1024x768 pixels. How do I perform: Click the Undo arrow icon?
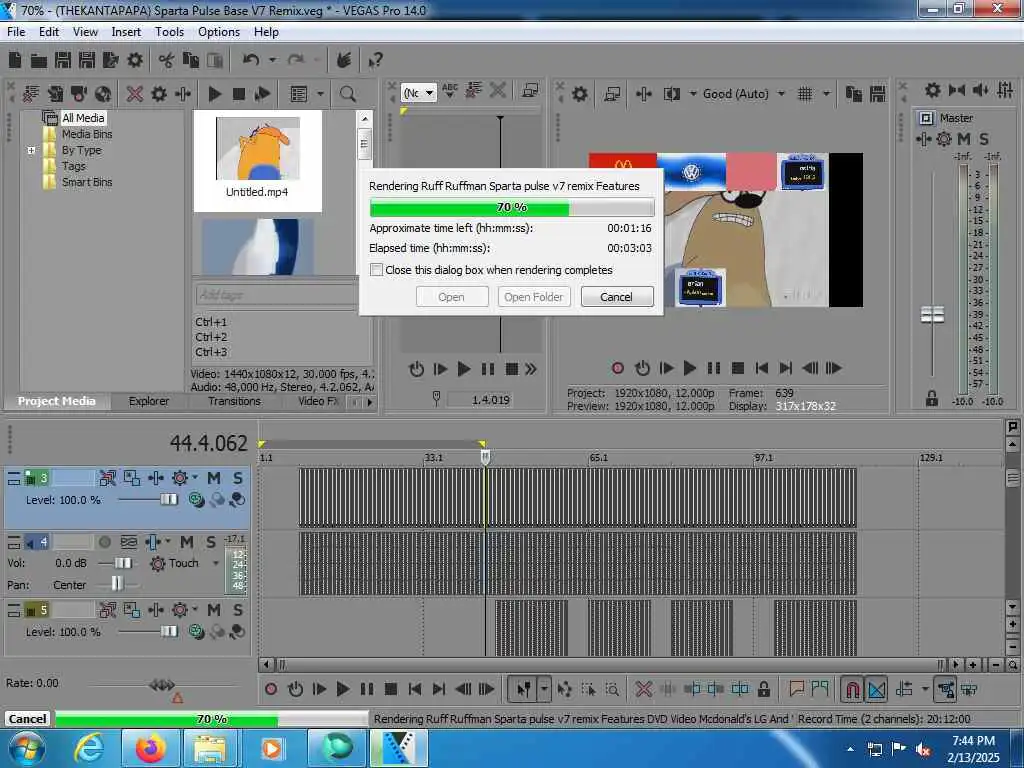click(x=251, y=60)
